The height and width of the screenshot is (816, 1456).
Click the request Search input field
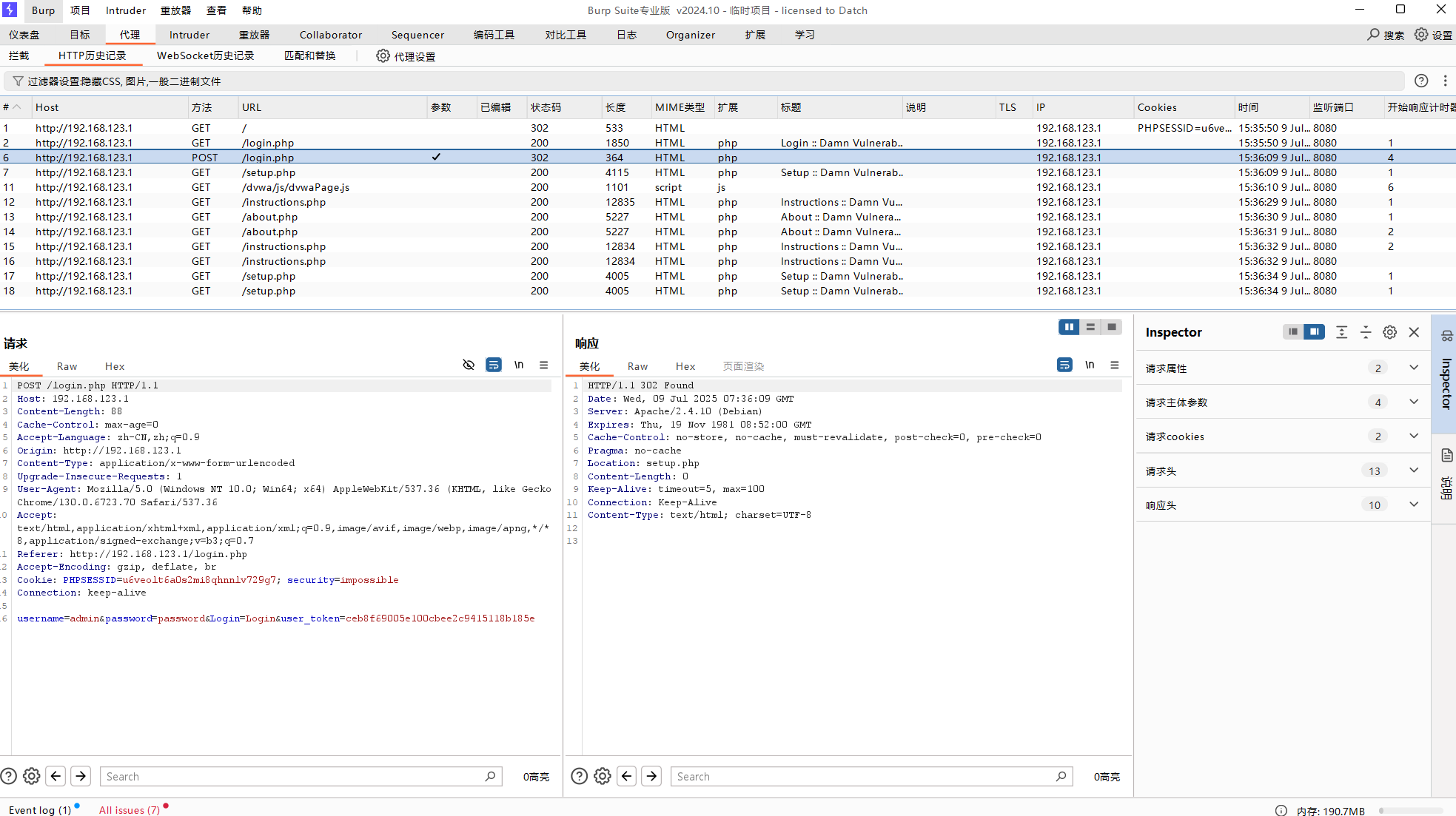pyautogui.click(x=292, y=776)
